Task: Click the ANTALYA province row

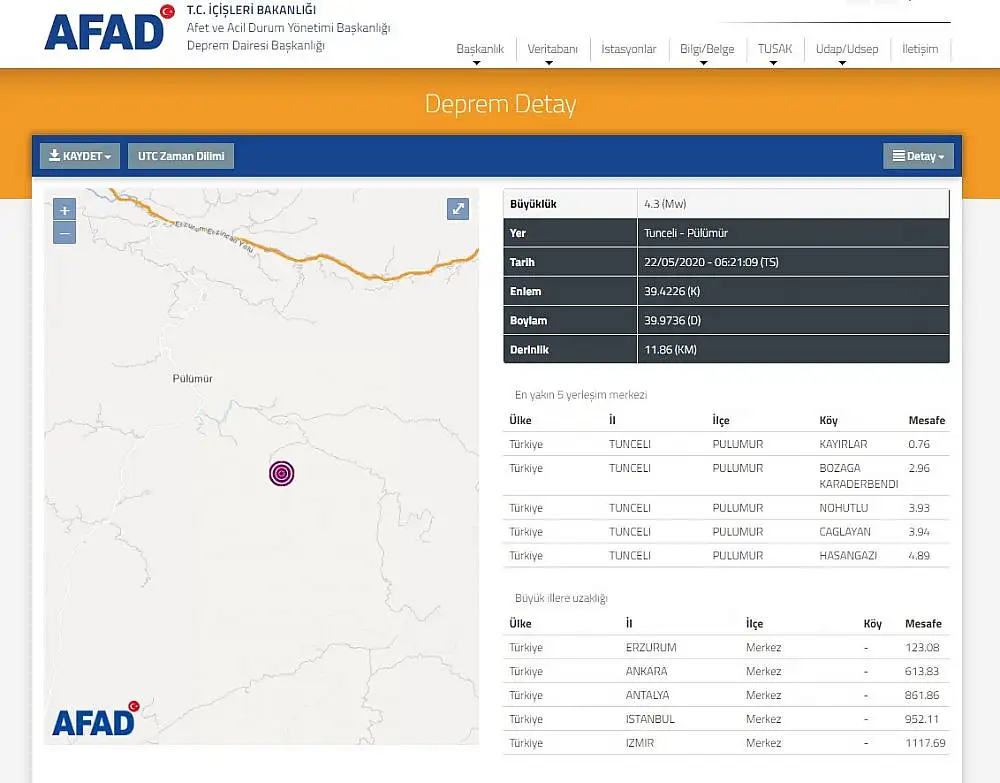Action: pyautogui.click(x=726, y=695)
